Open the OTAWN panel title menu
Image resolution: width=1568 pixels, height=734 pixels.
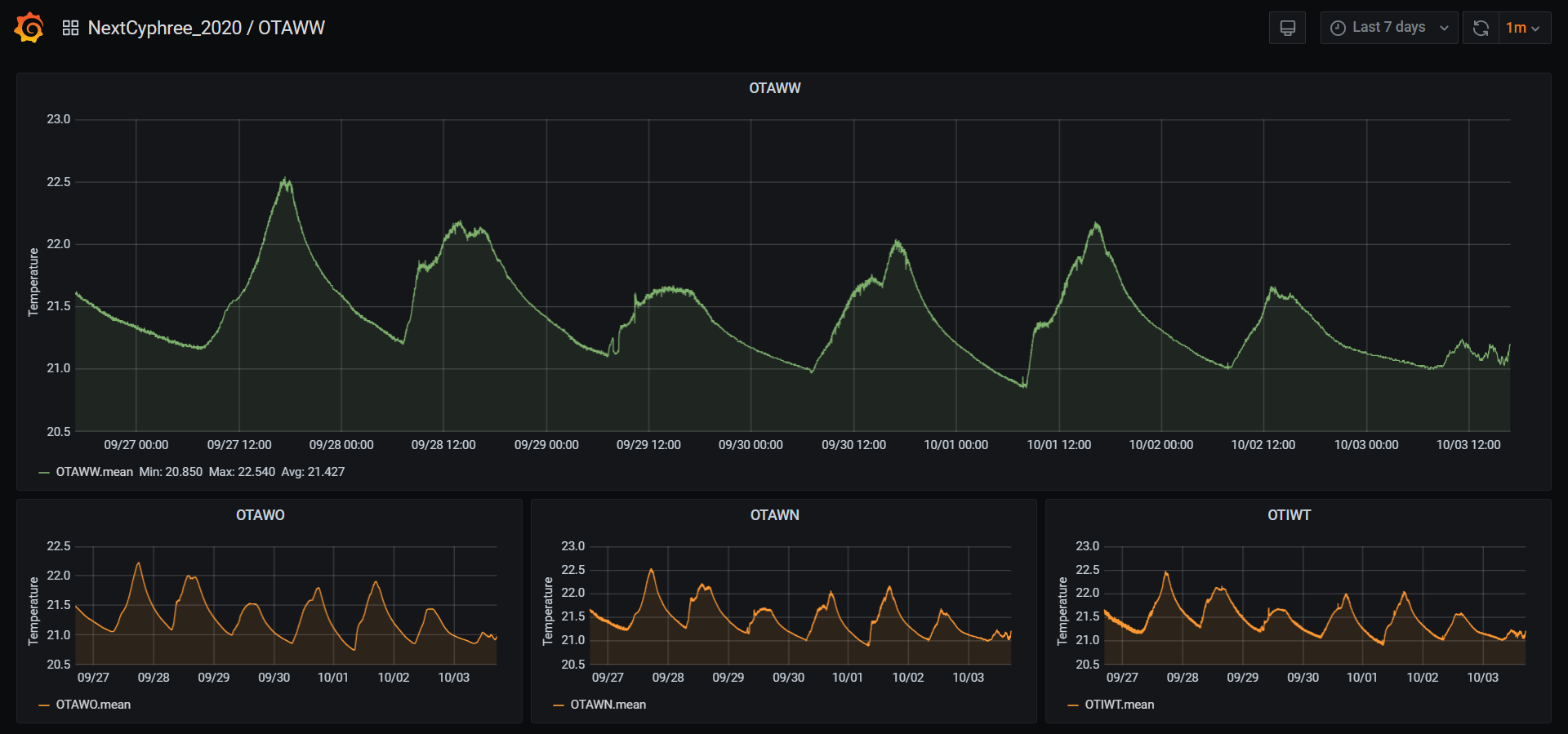click(x=774, y=515)
